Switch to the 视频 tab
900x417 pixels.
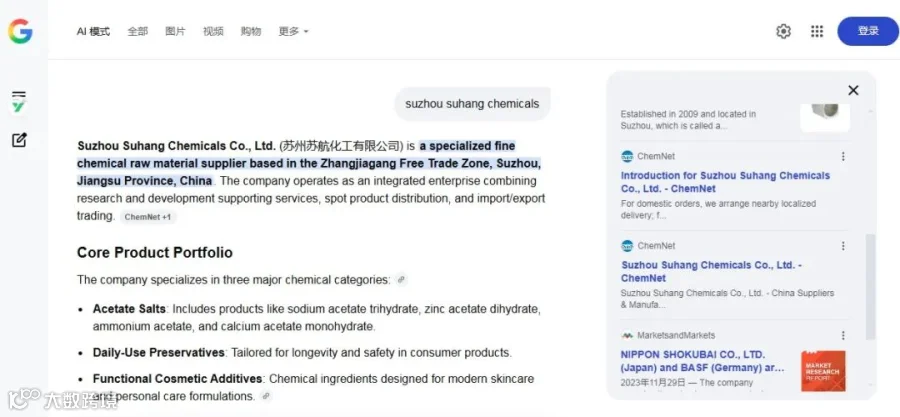pyautogui.click(x=213, y=31)
